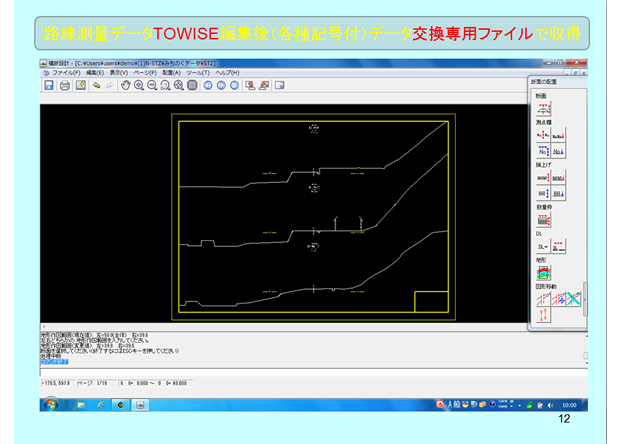620x444 pixels.
Task: Click the third blue circle page icon
Action: coord(235,85)
